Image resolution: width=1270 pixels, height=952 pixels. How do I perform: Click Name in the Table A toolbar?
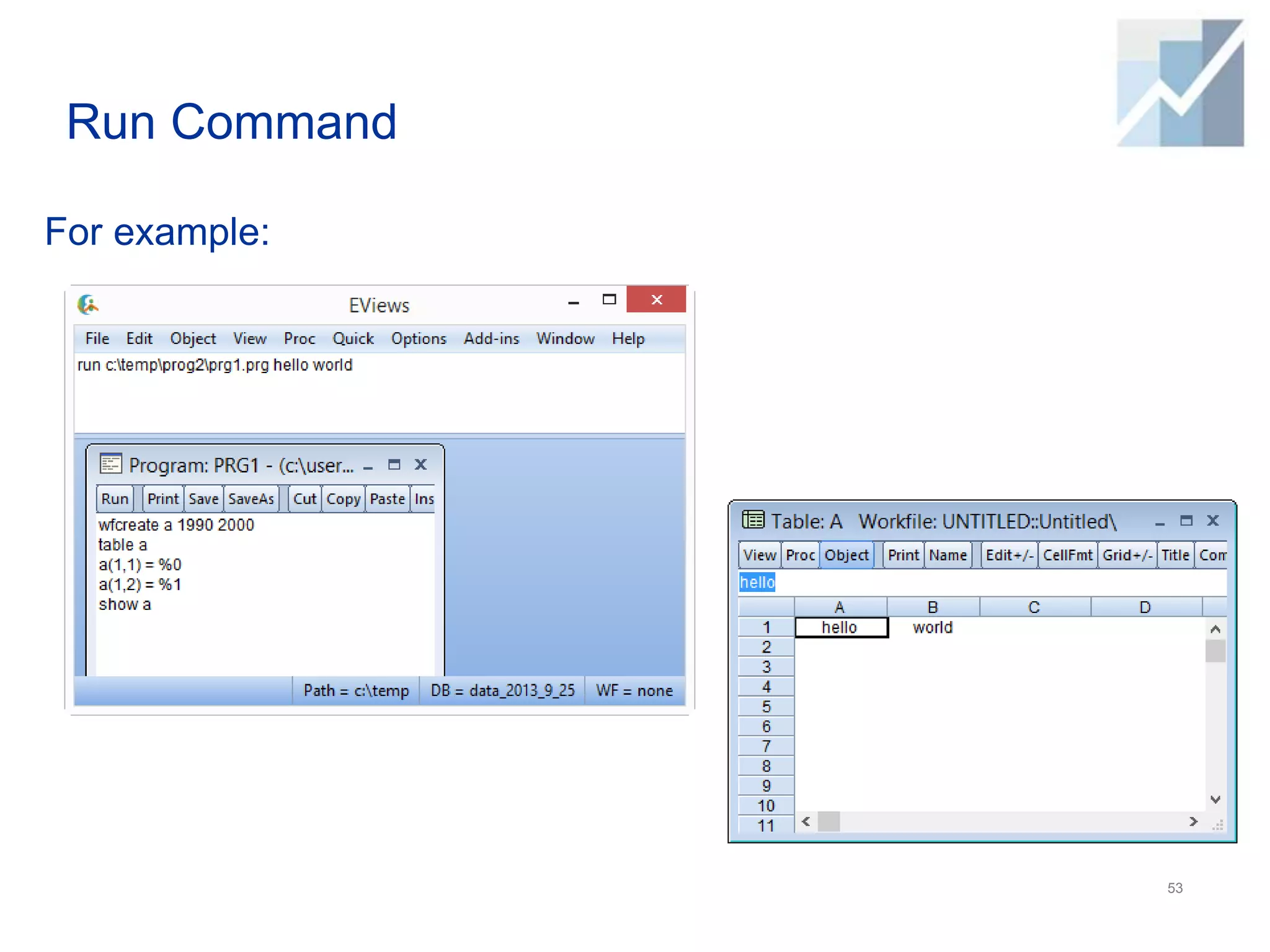click(948, 555)
